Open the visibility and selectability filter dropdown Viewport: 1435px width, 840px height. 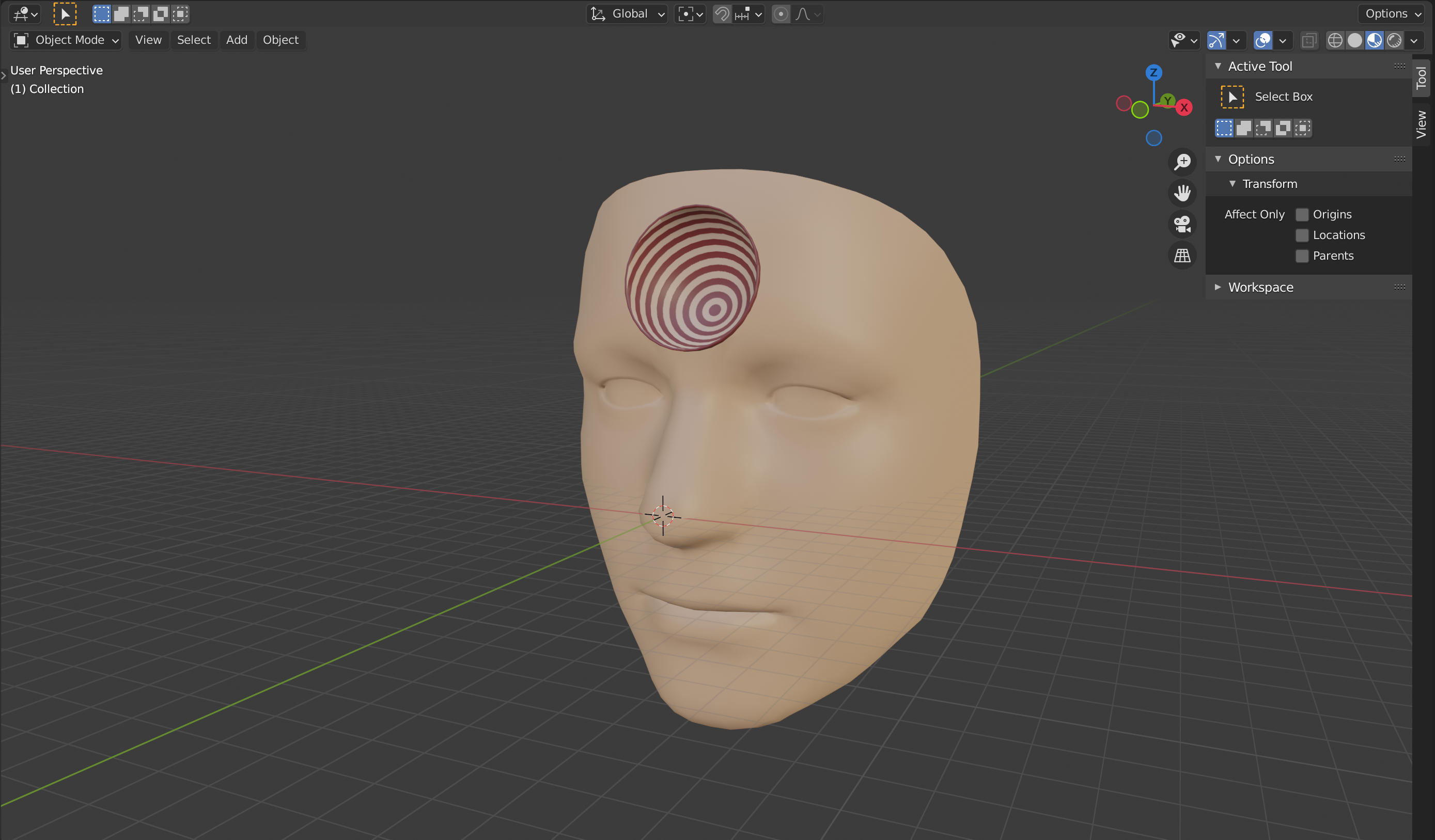point(1183,40)
